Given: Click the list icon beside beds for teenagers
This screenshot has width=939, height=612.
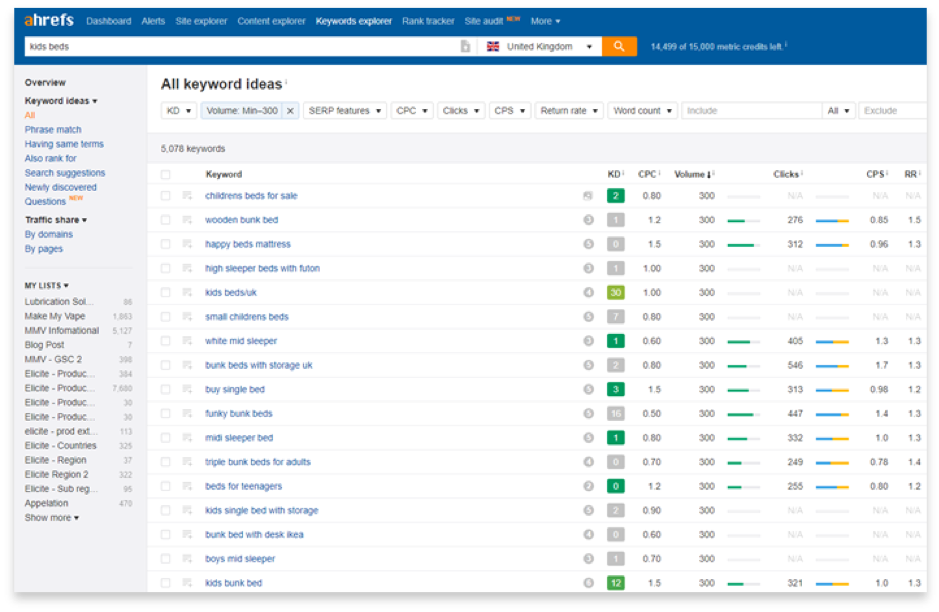Looking at the screenshot, I should [x=187, y=486].
